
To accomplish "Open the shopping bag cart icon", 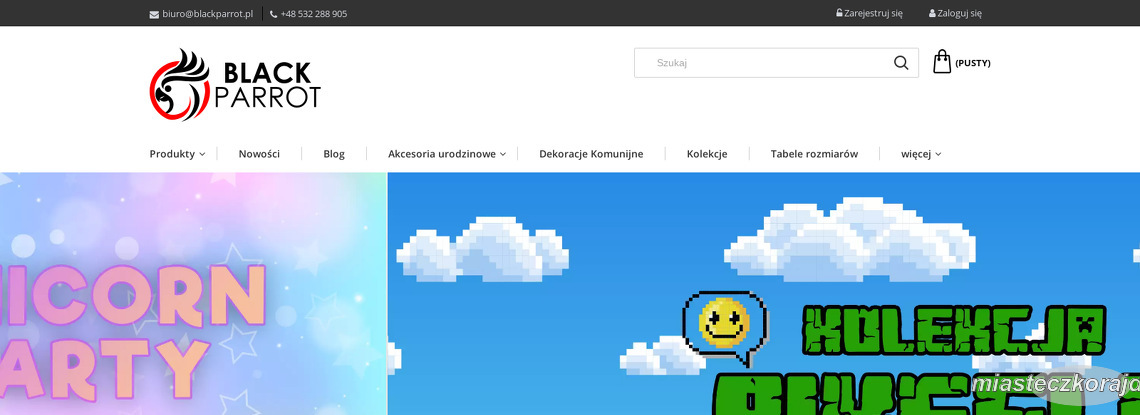I will click(942, 62).
